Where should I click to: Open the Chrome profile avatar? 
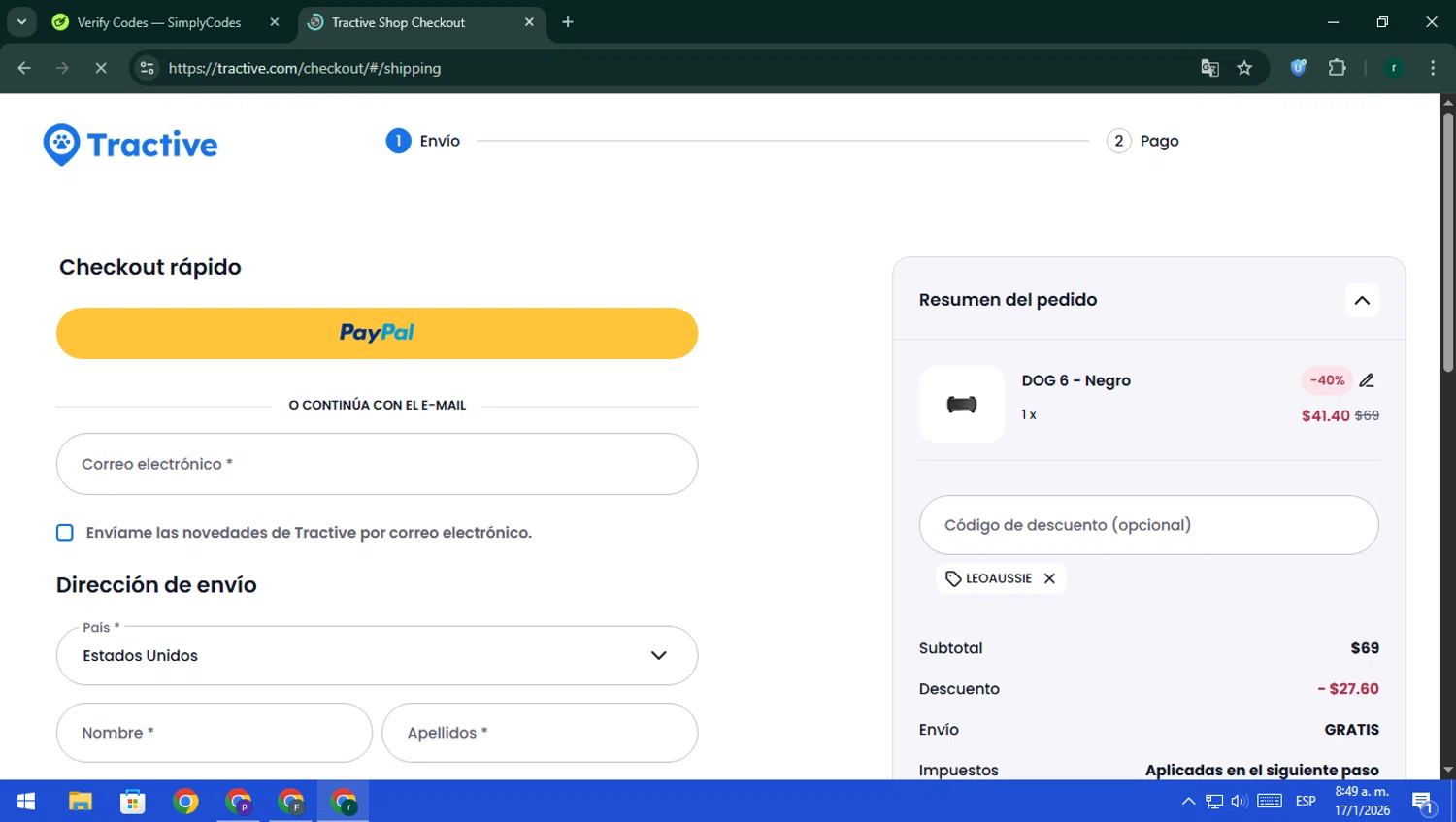(x=1394, y=68)
